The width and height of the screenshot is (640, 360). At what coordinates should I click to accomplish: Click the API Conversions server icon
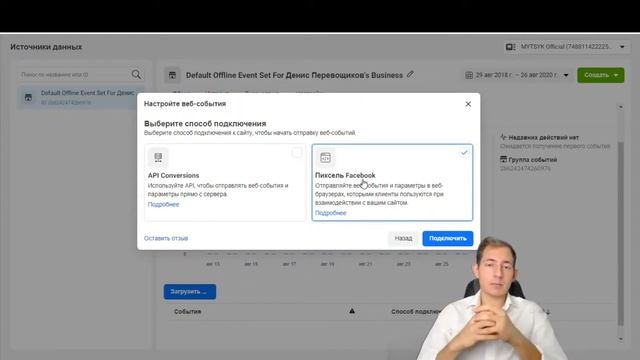tap(158, 158)
